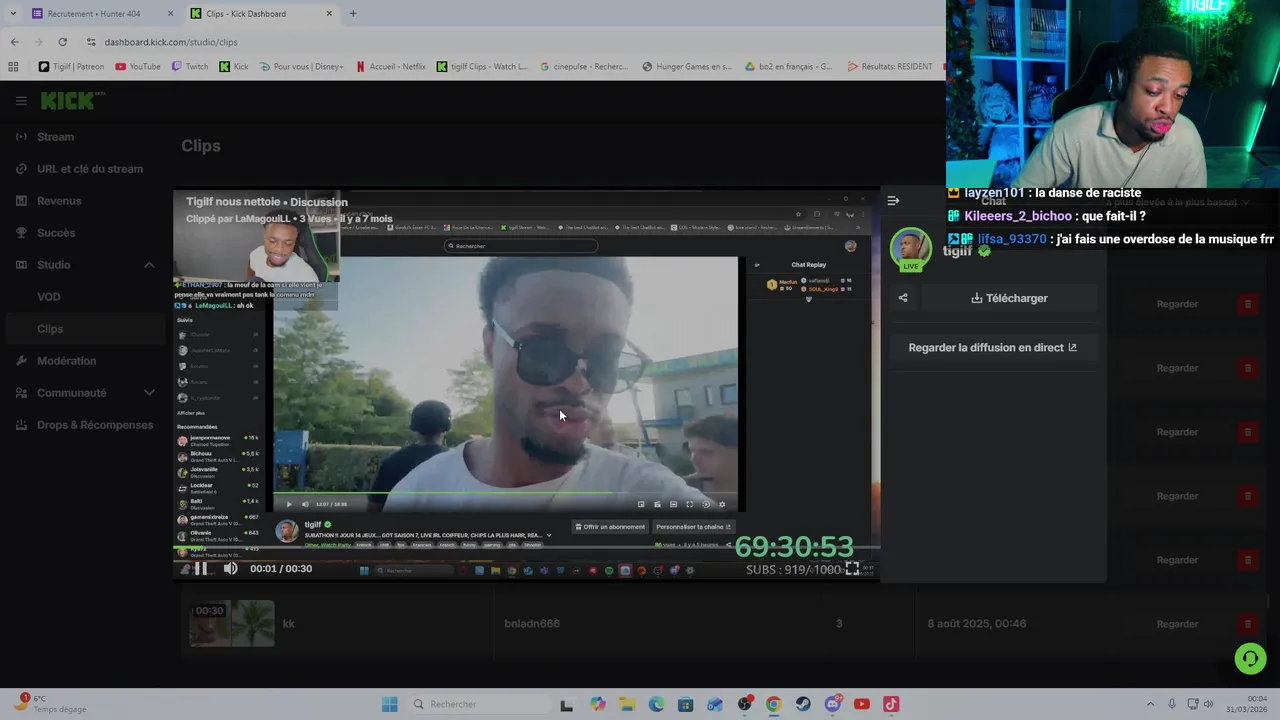
Task: Open File Explorer from the taskbar
Action: (627, 704)
